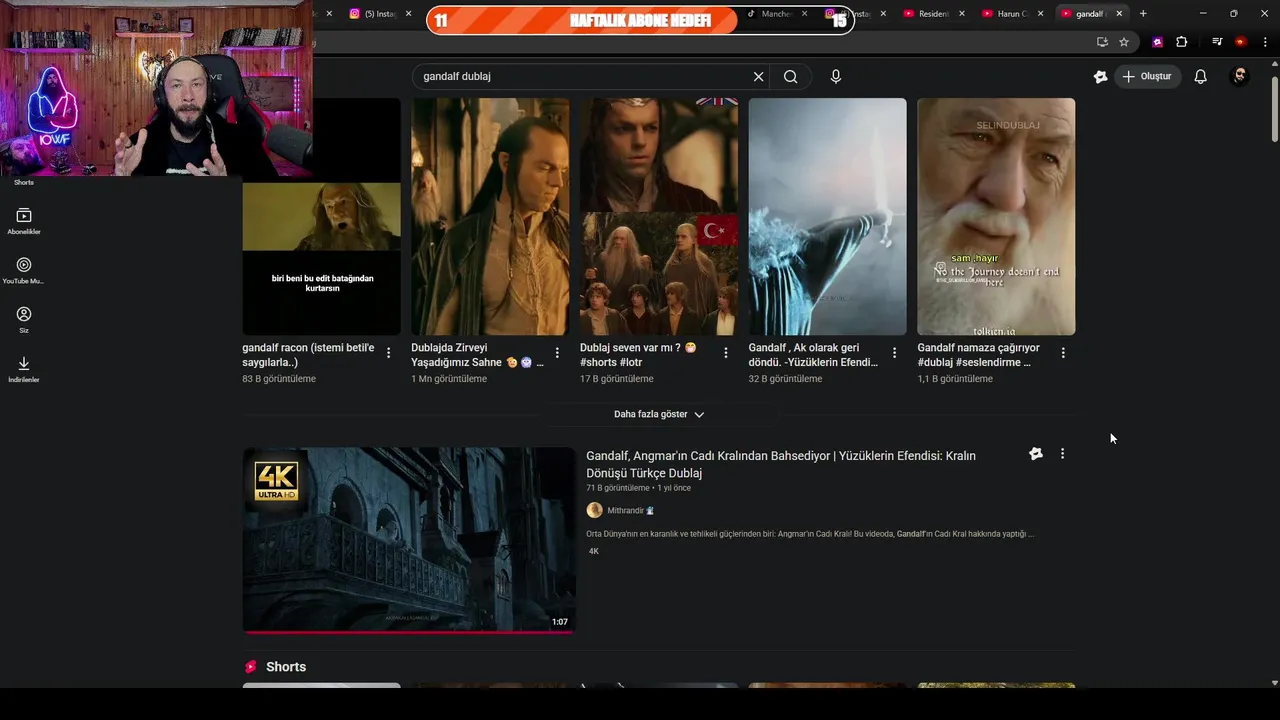Click '71 B görüntüleme • 1 yıl önce' text
The width and height of the screenshot is (1280, 720).
638,488
